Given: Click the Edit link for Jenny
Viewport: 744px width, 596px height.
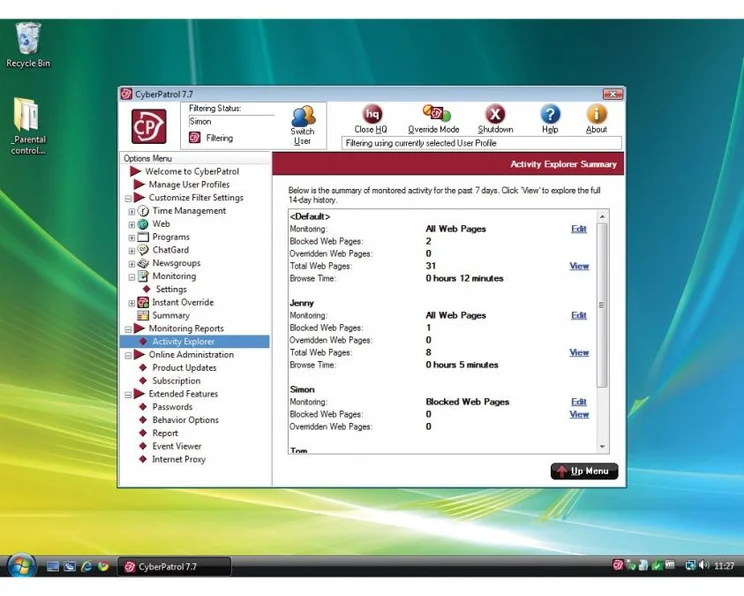Looking at the screenshot, I should tap(578, 316).
